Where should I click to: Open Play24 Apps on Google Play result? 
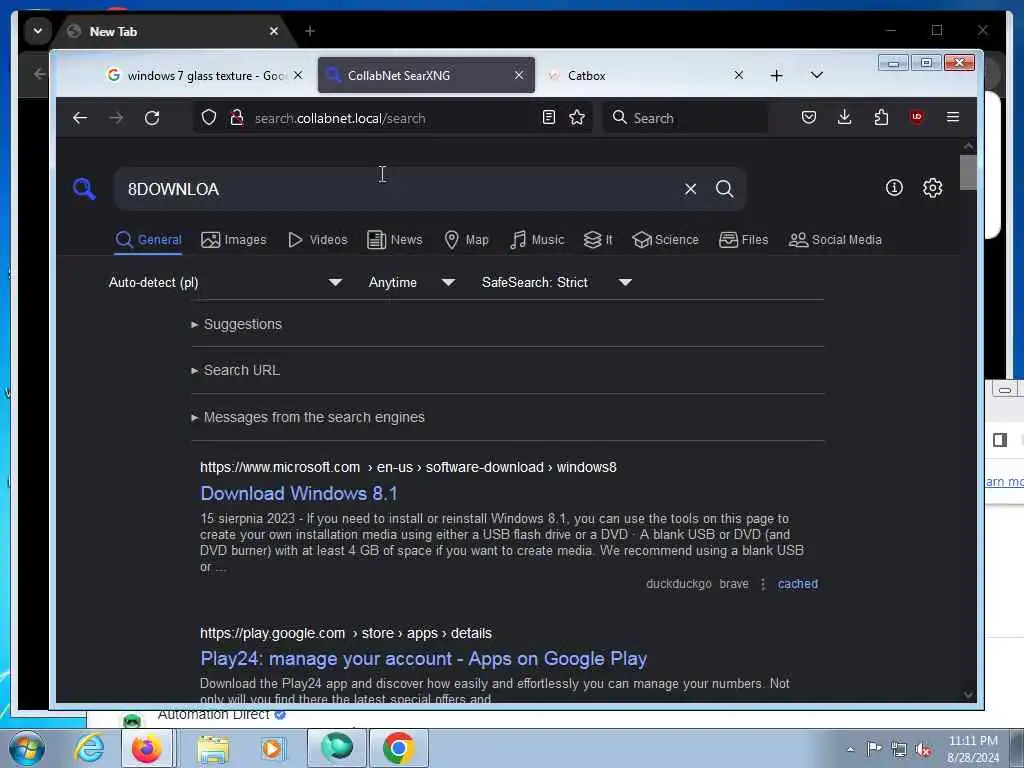[423, 658]
